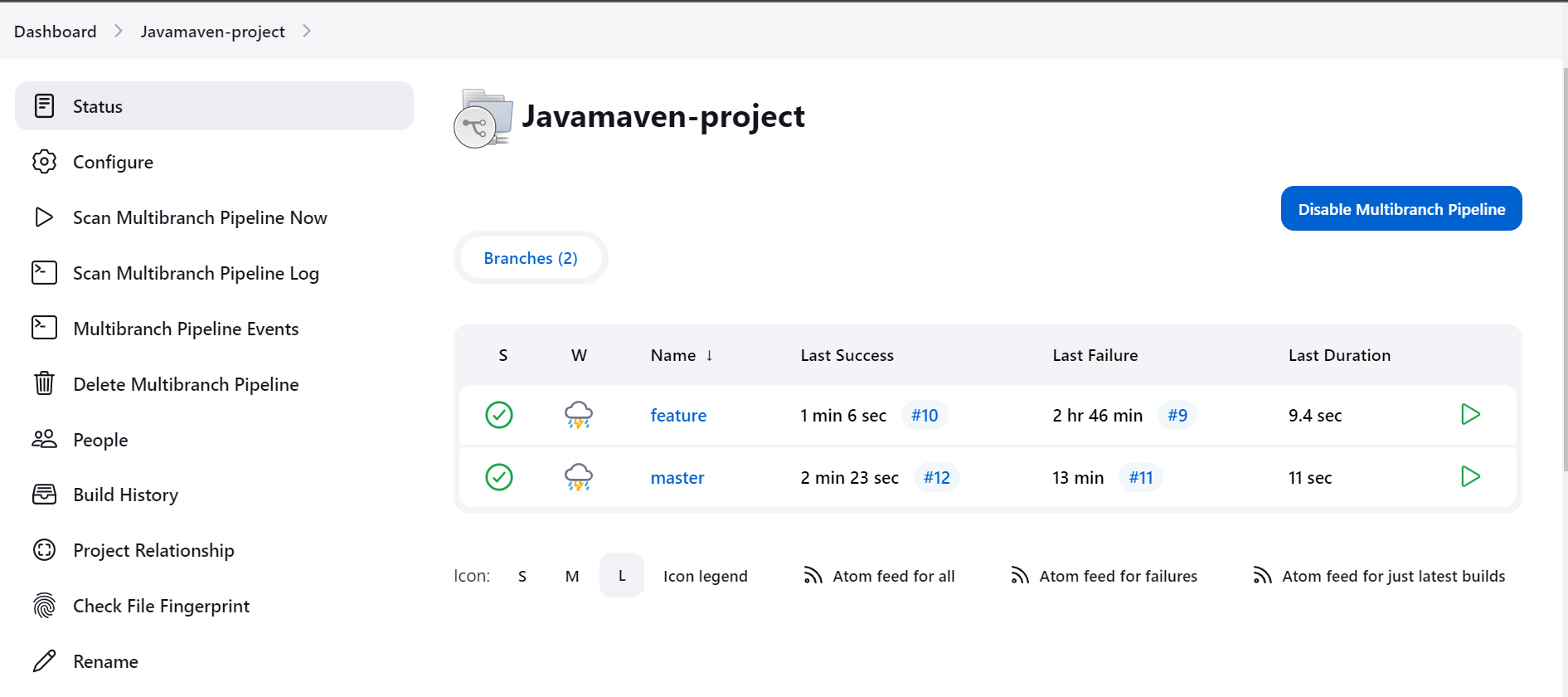1568x697 pixels.
Task: Click the Atom feed for just latest builds icon
Action: [x=1262, y=575]
